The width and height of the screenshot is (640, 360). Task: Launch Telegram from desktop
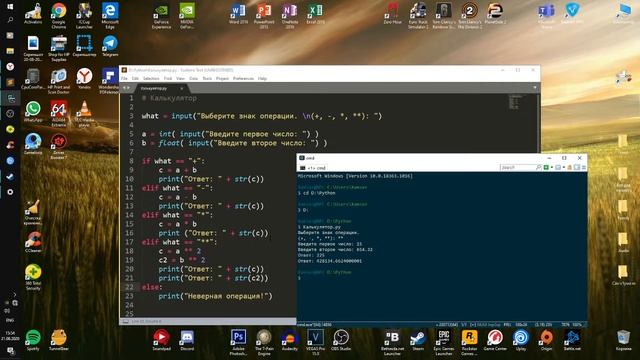click(110, 46)
